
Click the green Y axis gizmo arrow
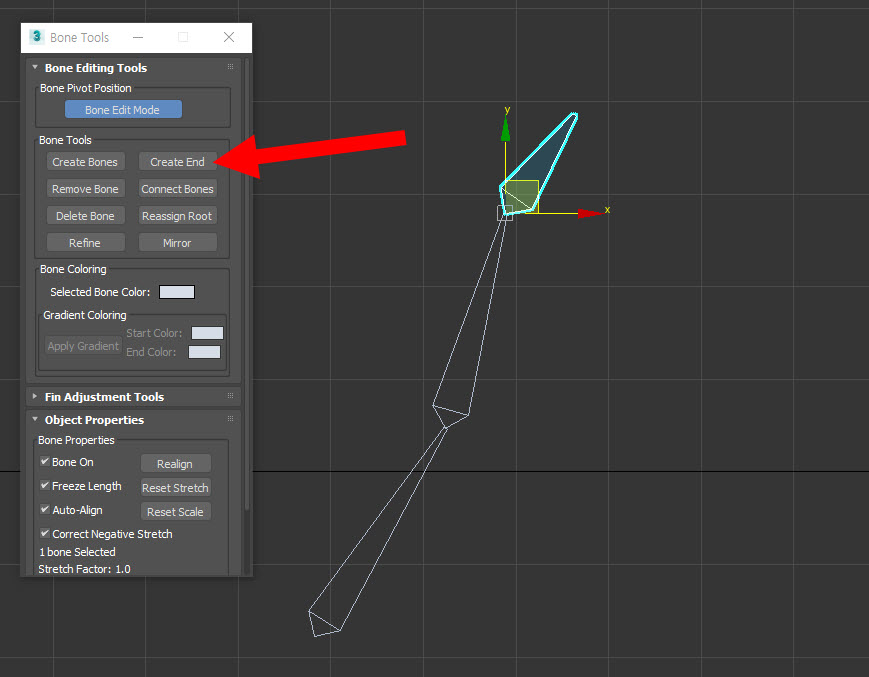point(505,130)
